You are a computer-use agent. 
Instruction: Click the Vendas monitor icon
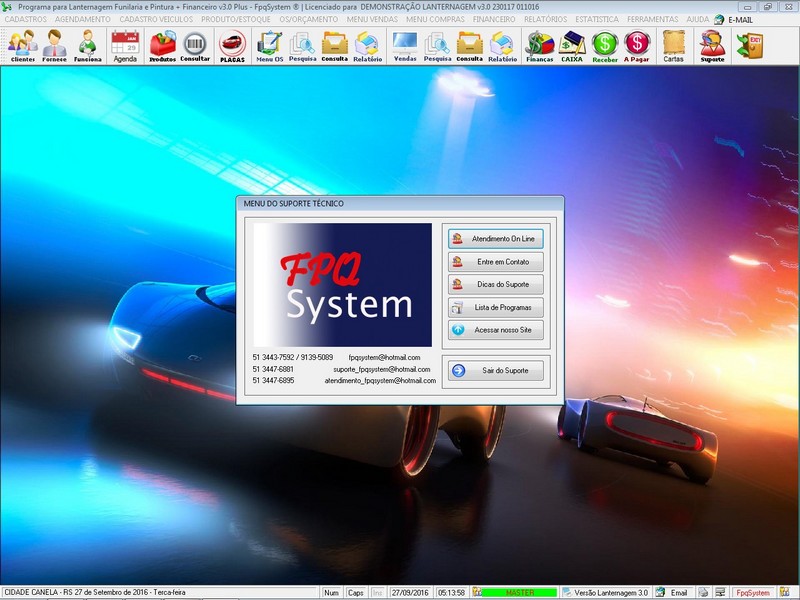click(405, 46)
